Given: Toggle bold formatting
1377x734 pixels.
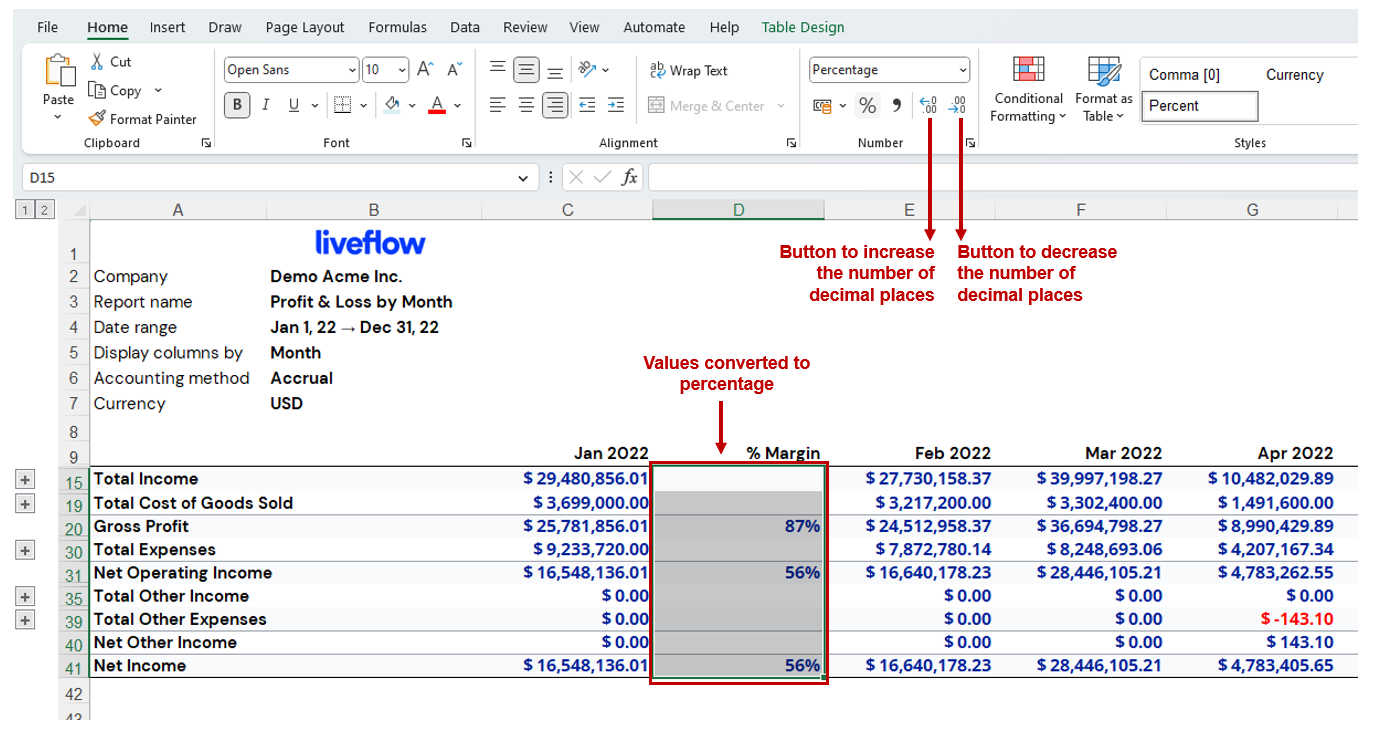Looking at the screenshot, I should click(x=237, y=104).
